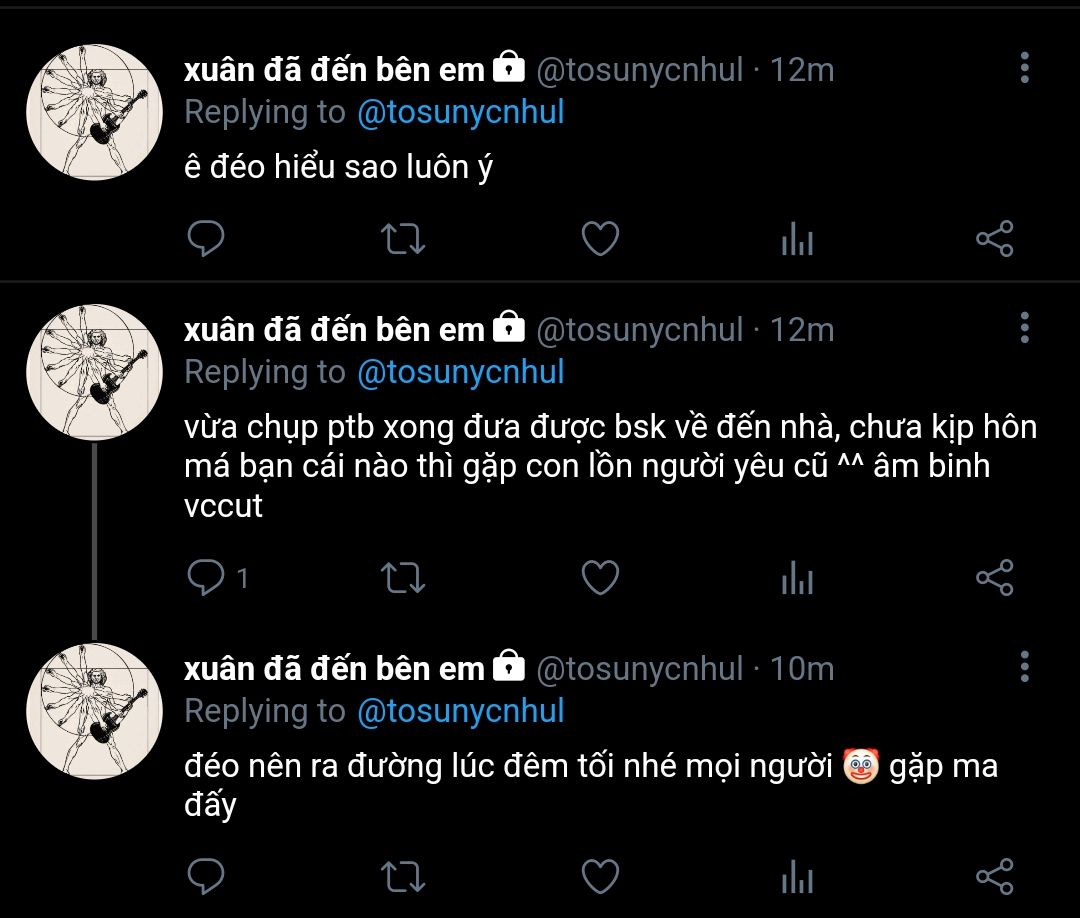1080x918 pixels.
Task: Retweet the "vừa chụp ptb xong" tweet
Action: pyautogui.click(x=404, y=577)
